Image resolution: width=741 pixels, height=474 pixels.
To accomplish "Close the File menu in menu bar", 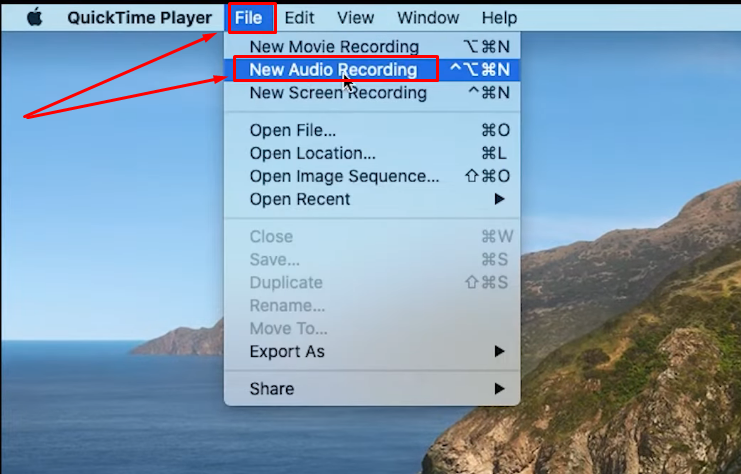I will coord(249,18).
